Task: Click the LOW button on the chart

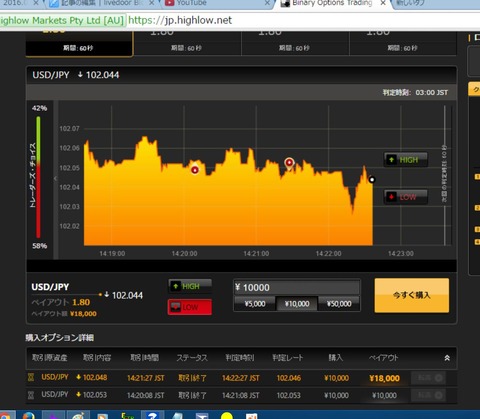Action: [406, 197]
